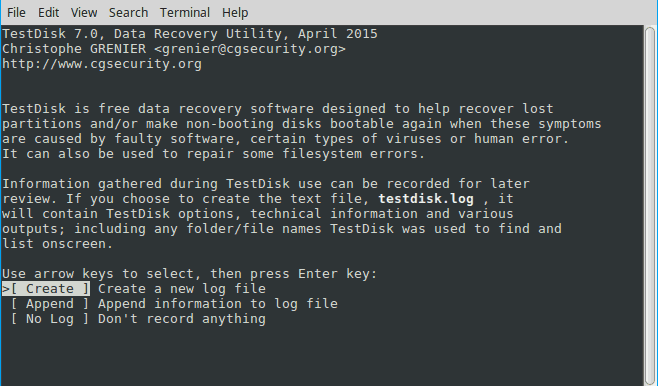Image resolution: width=658 pixels, height=386 pixels.
Task: Click the bold testdisk.log filename
Action: tap(426, 198)
